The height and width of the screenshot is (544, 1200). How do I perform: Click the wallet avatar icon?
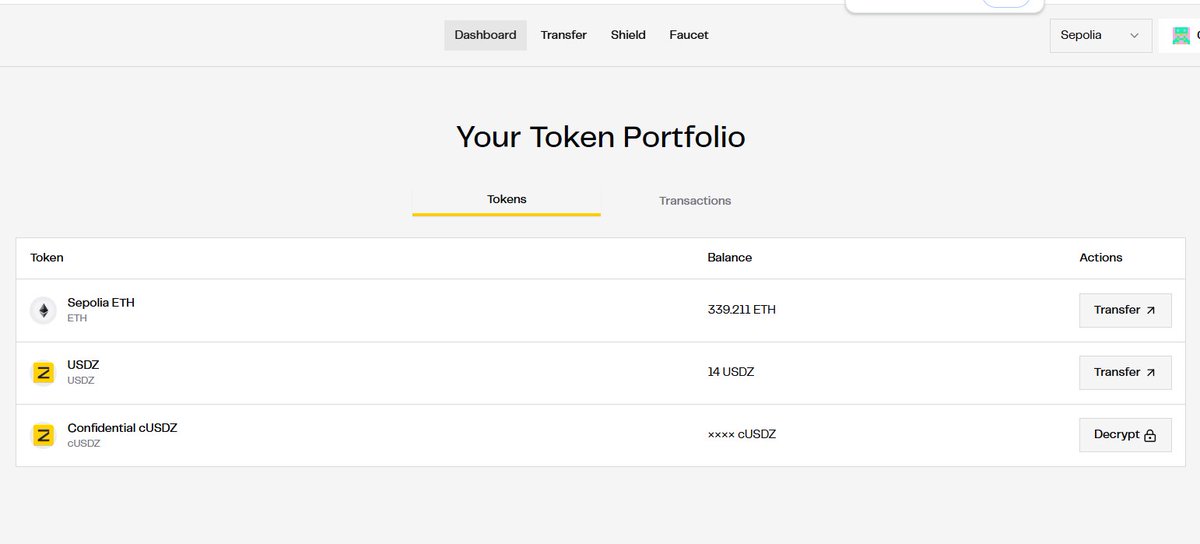tap(1181, 36)
